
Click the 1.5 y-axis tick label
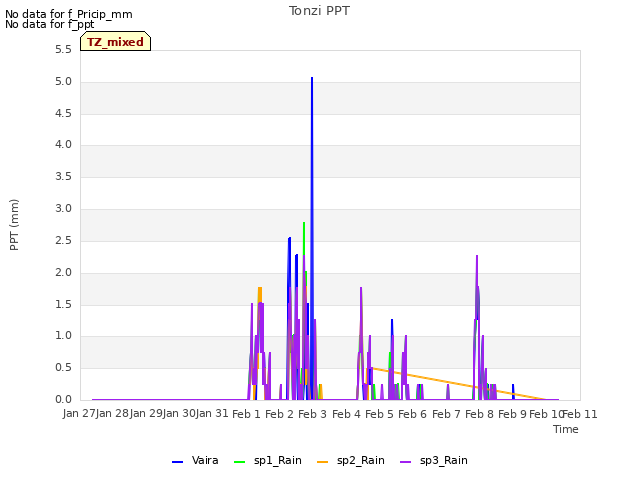click(x=63, y=304)
